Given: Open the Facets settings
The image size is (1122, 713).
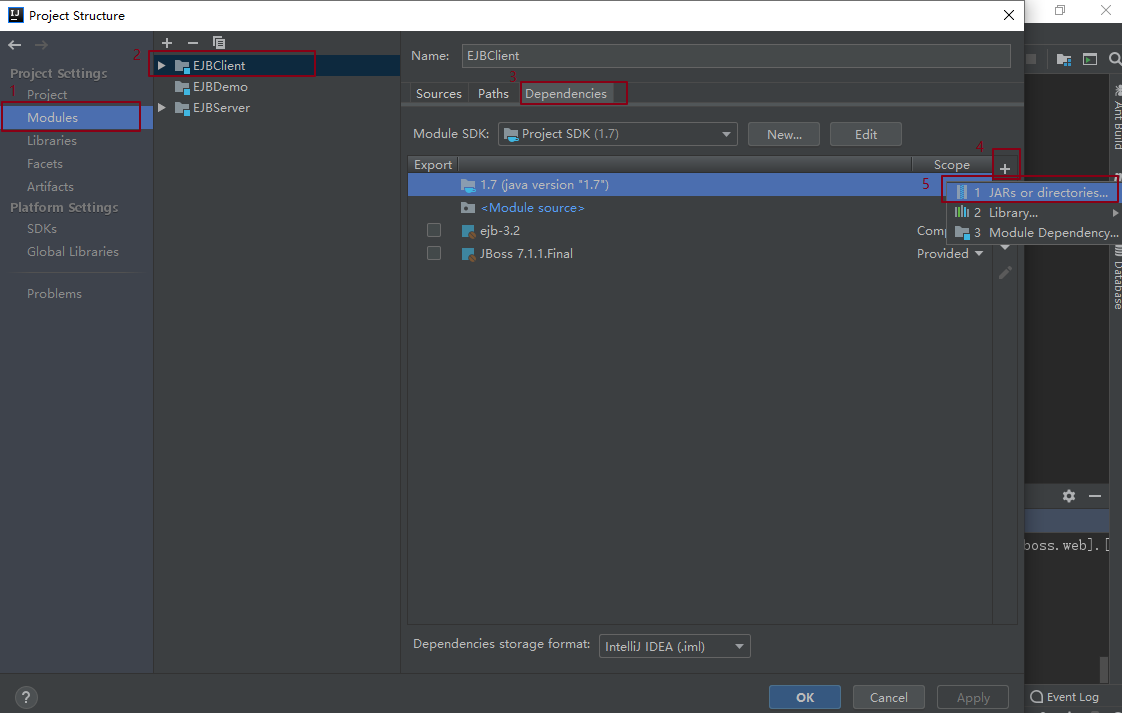Looking at the screenshot, I should click(x=44, y=163).
